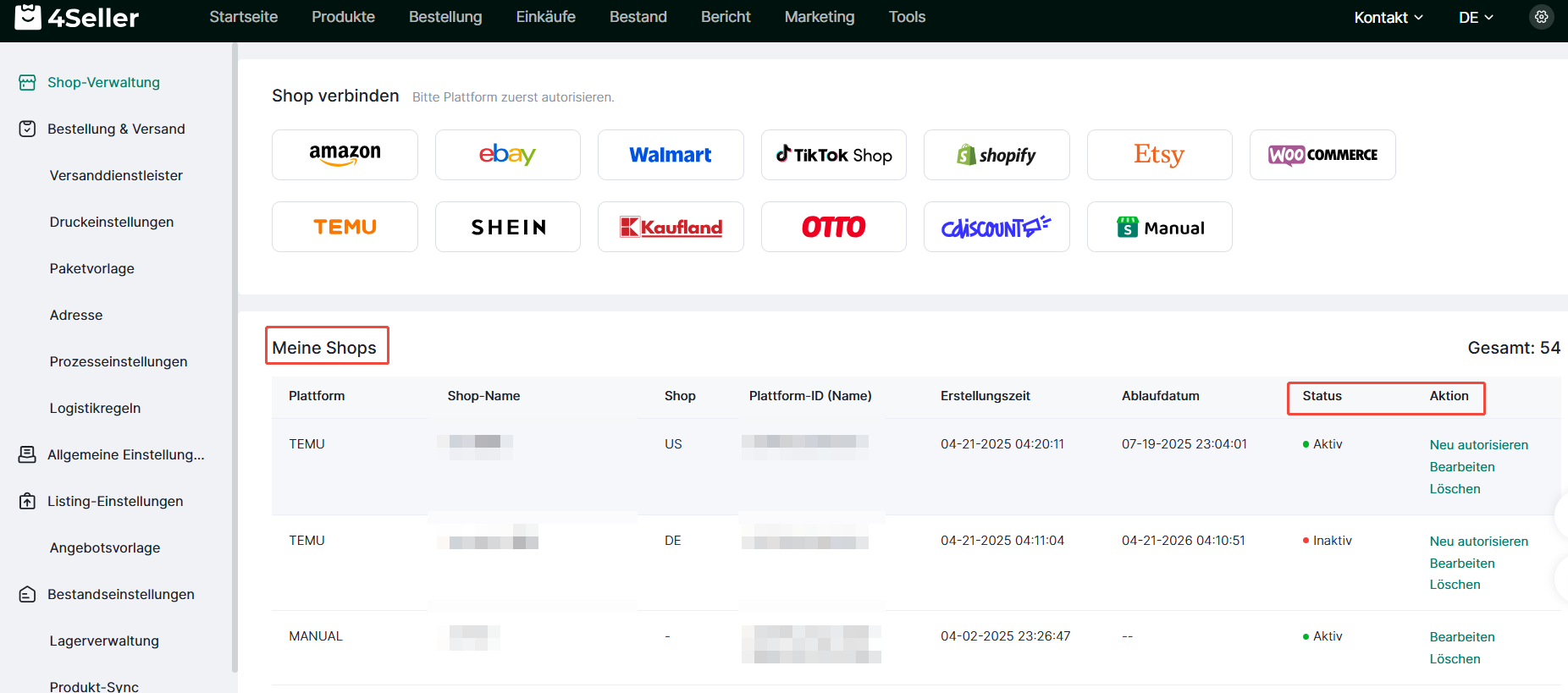This screenshot has height=693, width=1568.
Task: Select the eBay platform tile
Action: tap(507, 155)
